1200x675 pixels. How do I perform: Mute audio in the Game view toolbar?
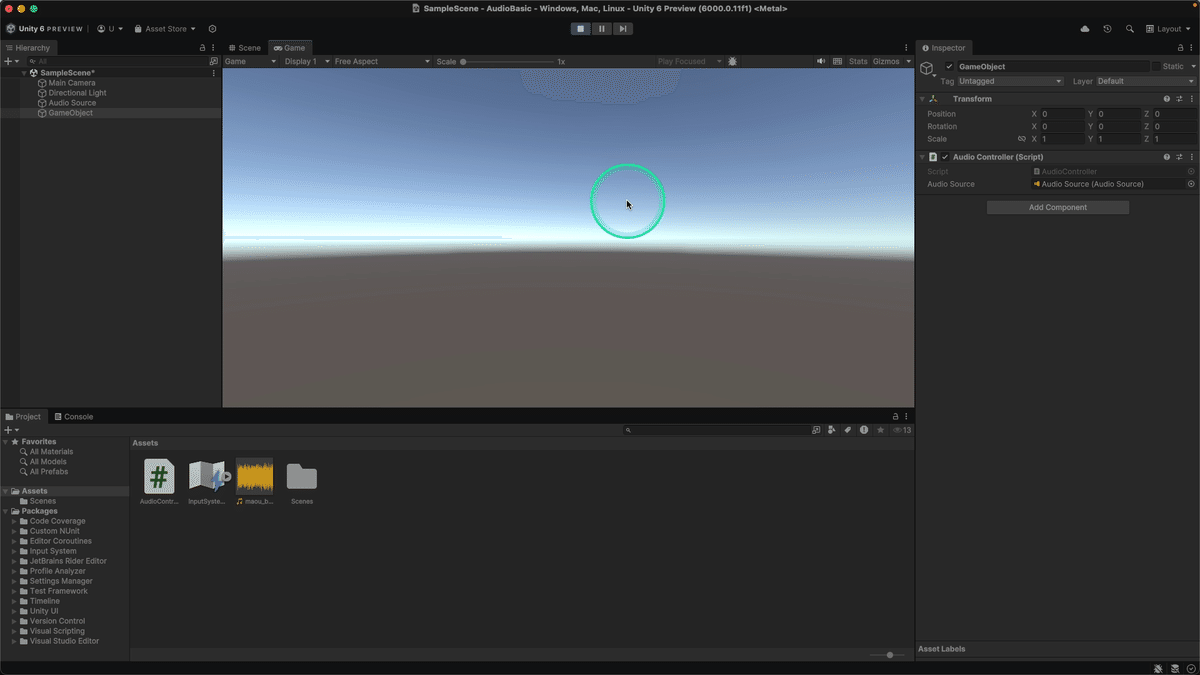point(821,61)
